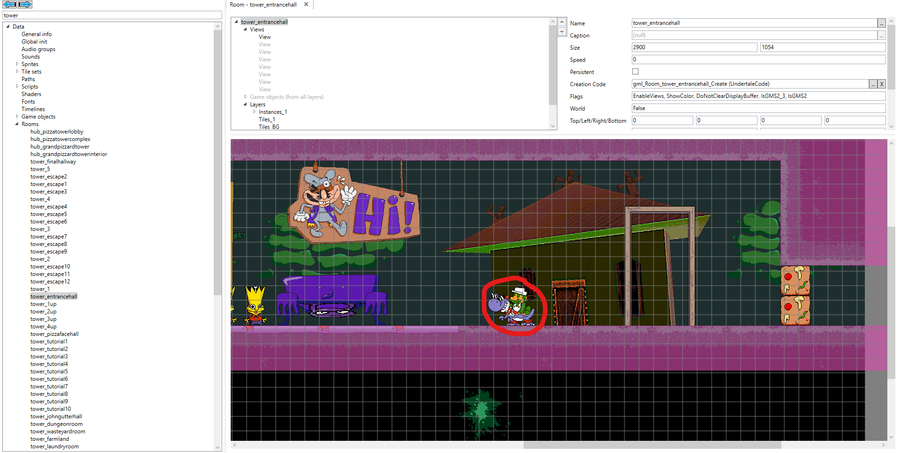Screen dimensions: 900x453
Task: Expand the Tile sets node
Action: pos(17,72)
